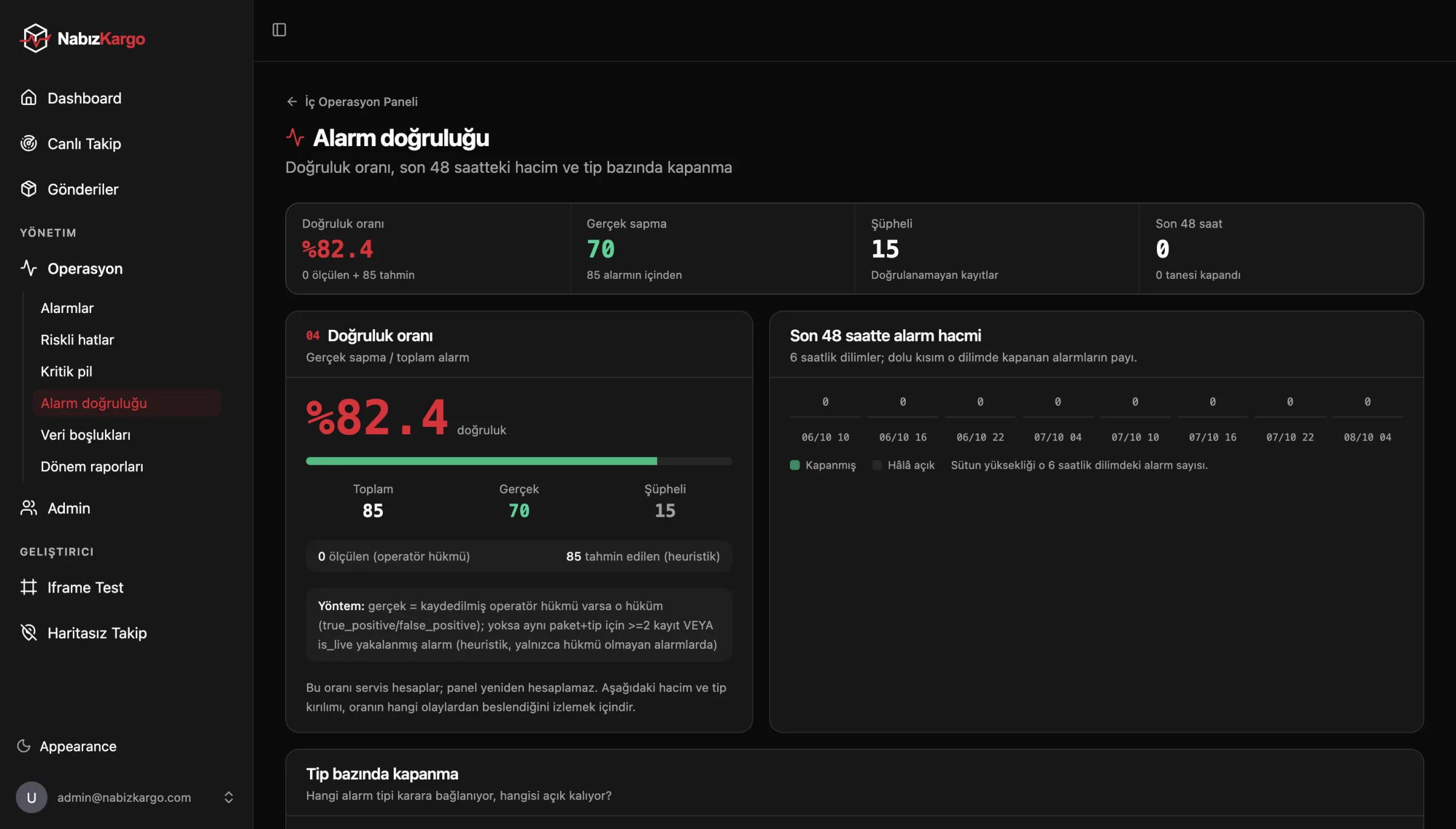Screen dimensions: 1456x829
Task: Open Haritasız Takip page
Action: coord(126,633)
